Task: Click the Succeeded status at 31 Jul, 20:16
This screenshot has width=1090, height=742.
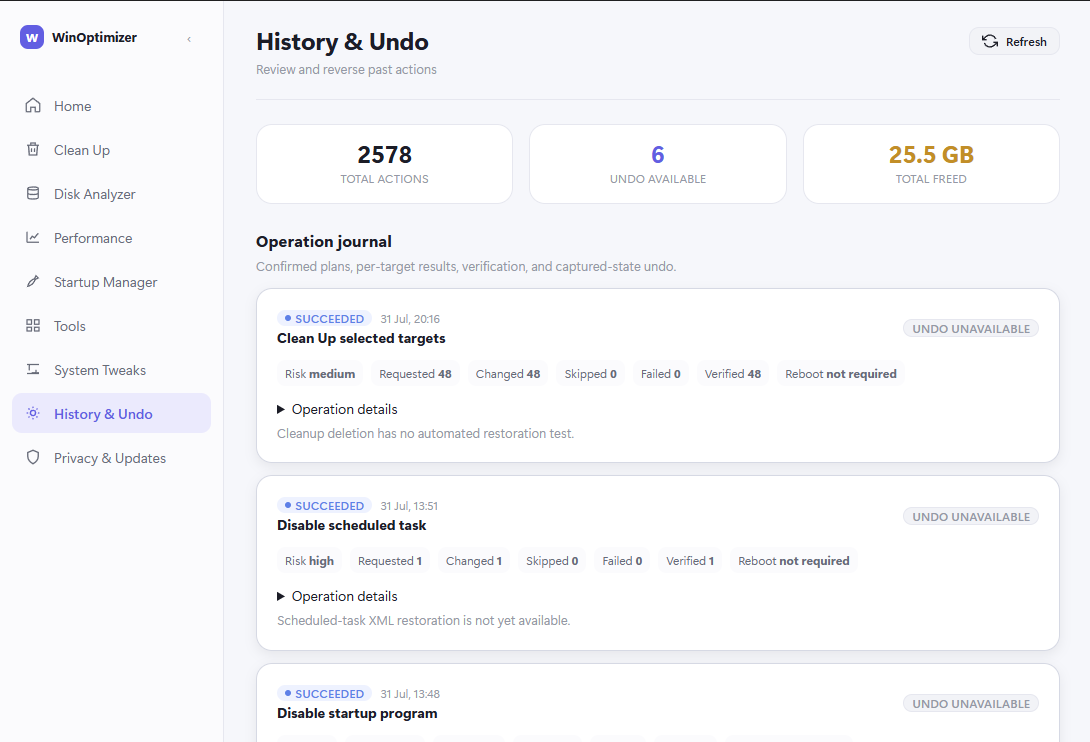Action: (324, 318)
